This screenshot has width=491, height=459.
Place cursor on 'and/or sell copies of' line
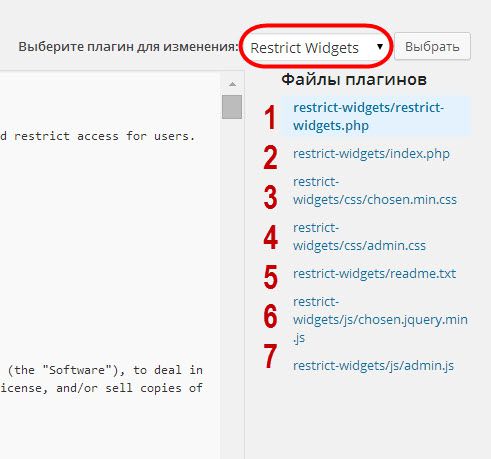[x=101, y=388]
